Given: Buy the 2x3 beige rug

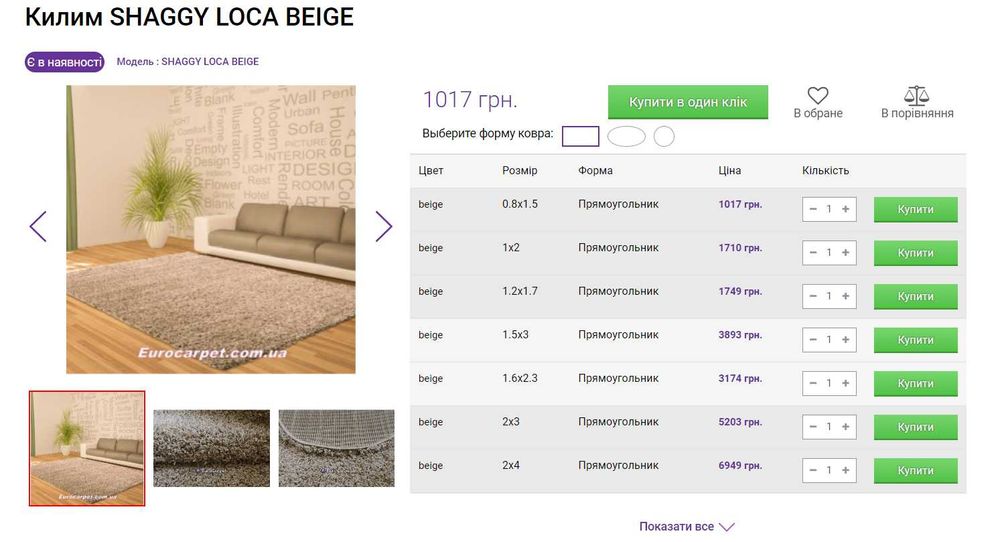Looking at the screenshot, I should click(915, 427).
